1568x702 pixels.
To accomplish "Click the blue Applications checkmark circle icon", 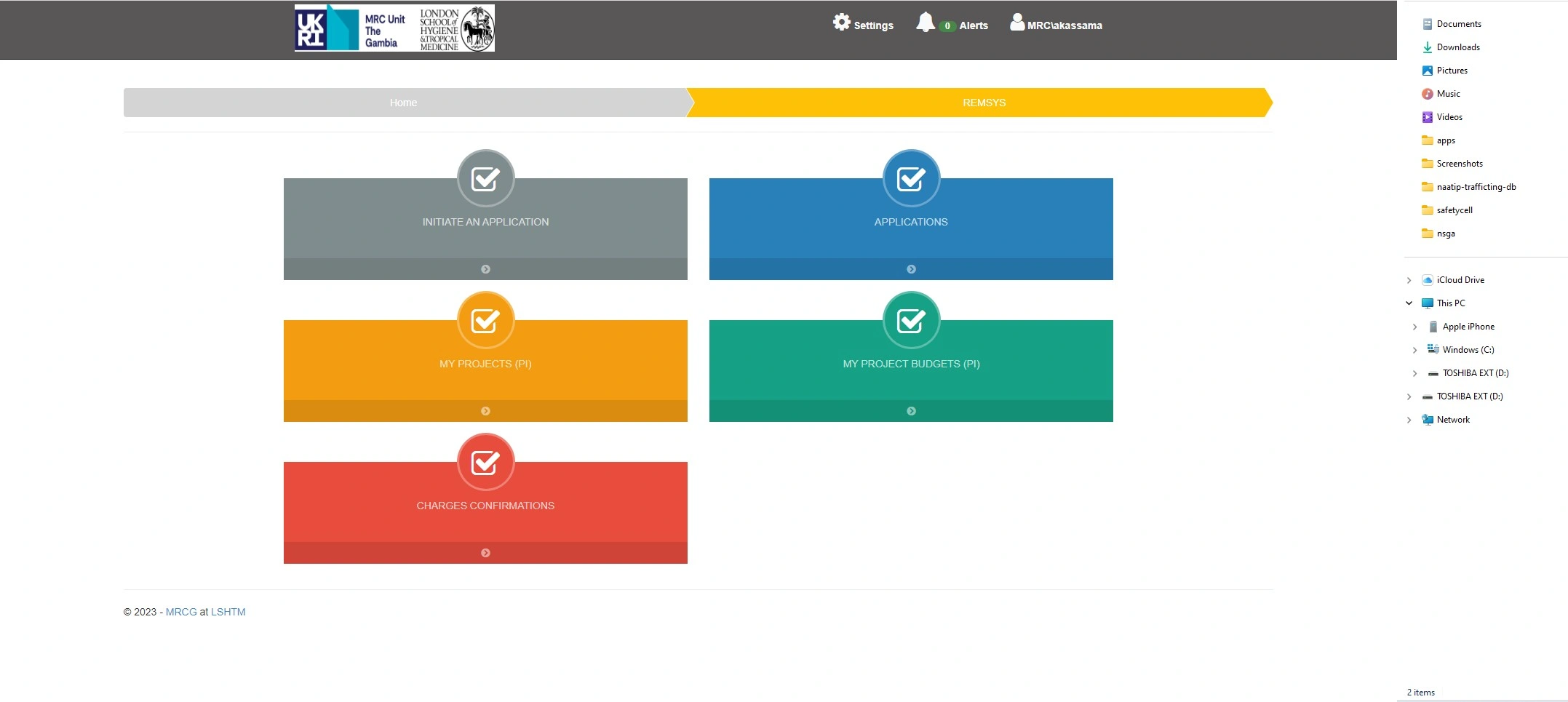I will [x=911, y=178].
